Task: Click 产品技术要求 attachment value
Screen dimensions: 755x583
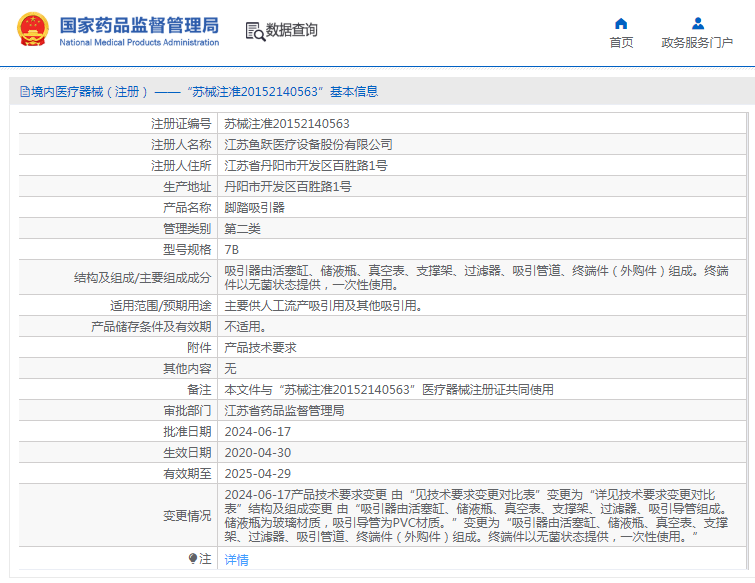Action: 260,348
